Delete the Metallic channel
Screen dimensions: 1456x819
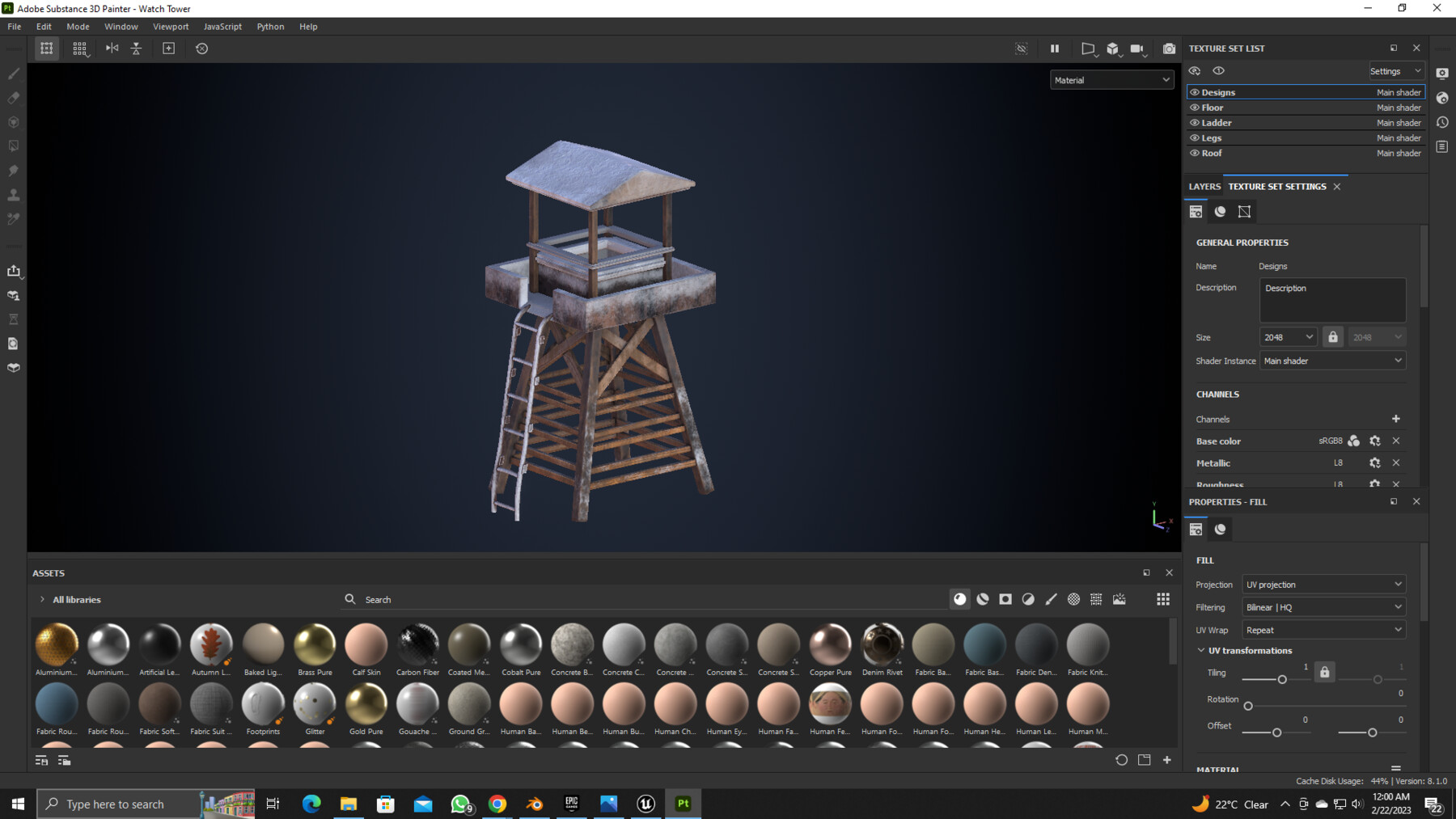click(x=1395, y=462)
